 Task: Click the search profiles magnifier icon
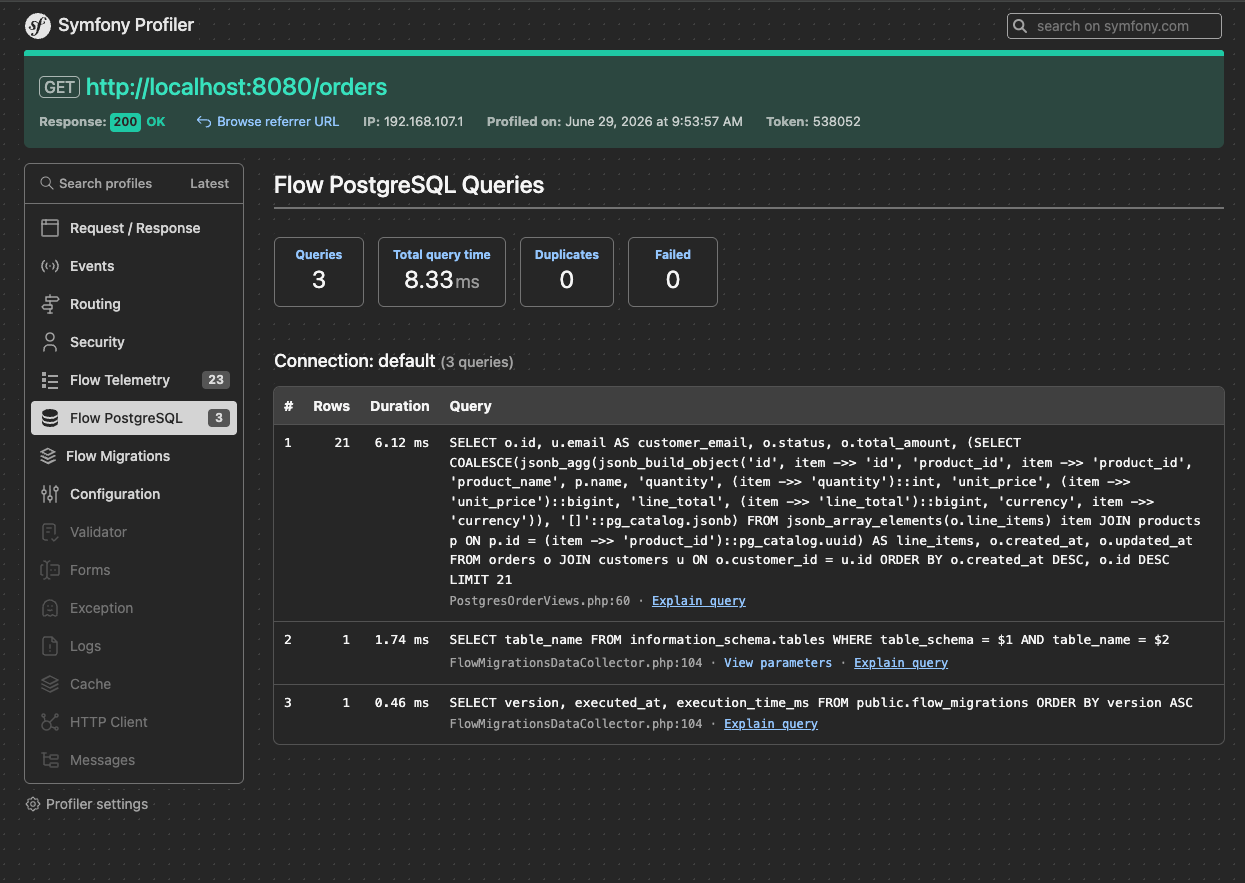(x=46, y=183)
